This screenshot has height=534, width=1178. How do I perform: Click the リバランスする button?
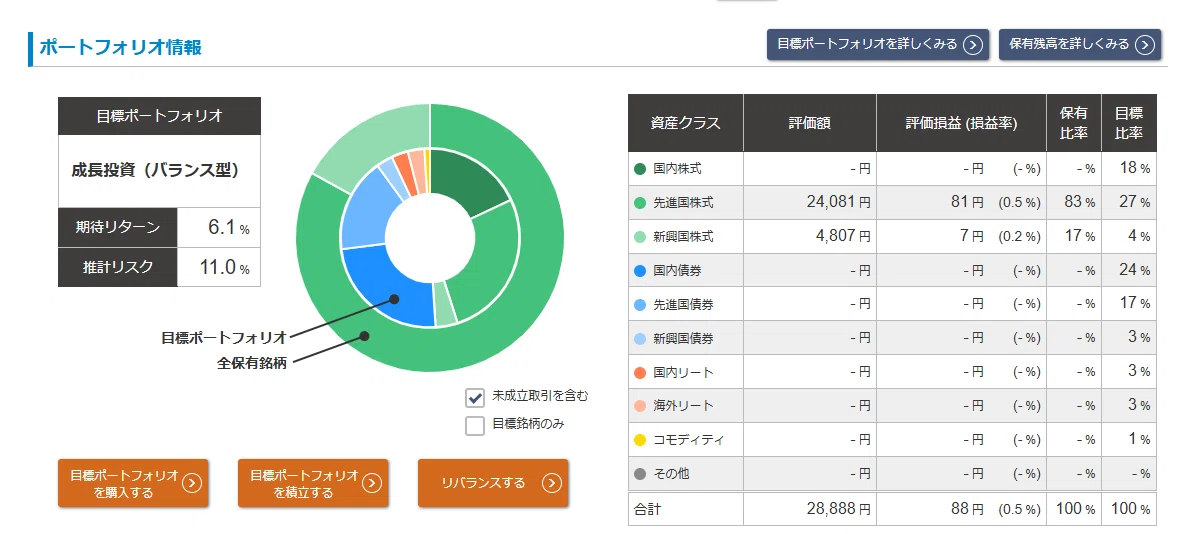(x=493, y=483)
